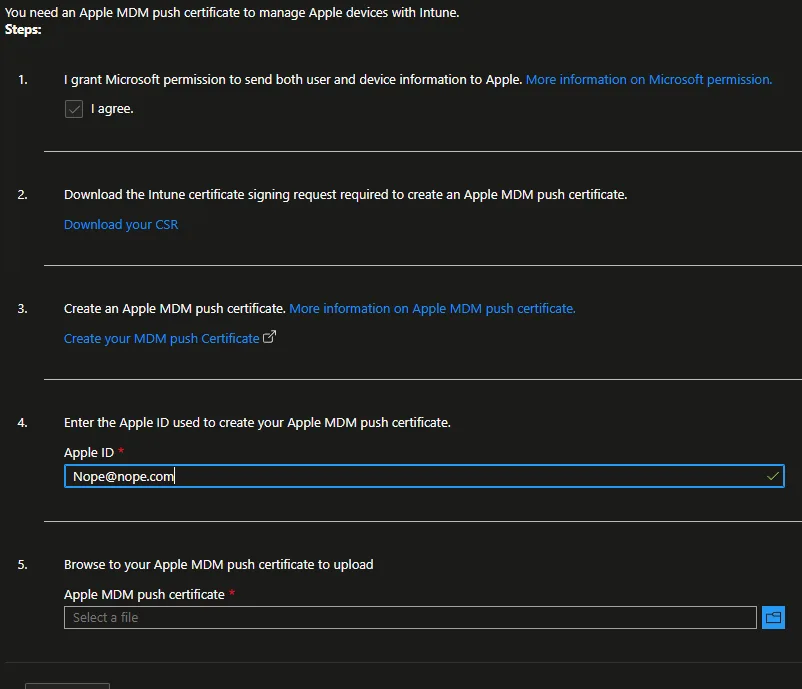Screen dimensions: 802x689
Task: Click the "I agree." label text
Action: [x=112, y=109]
